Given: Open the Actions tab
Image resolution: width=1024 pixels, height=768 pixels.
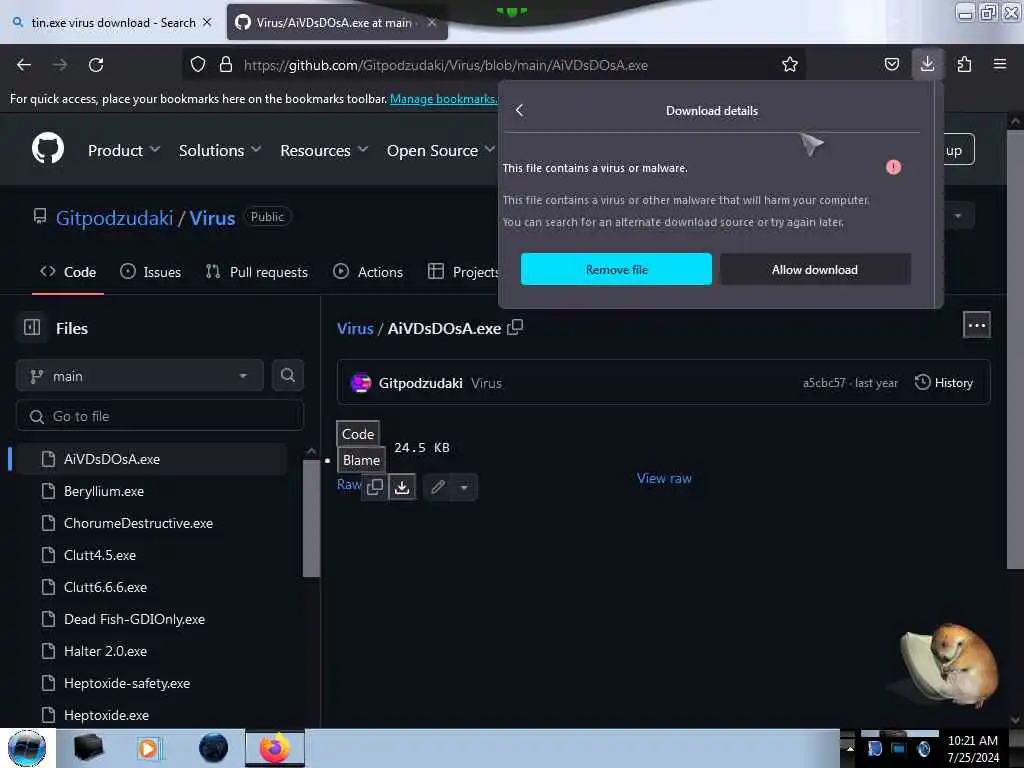Looking at the screenshot, I should 368,272.
